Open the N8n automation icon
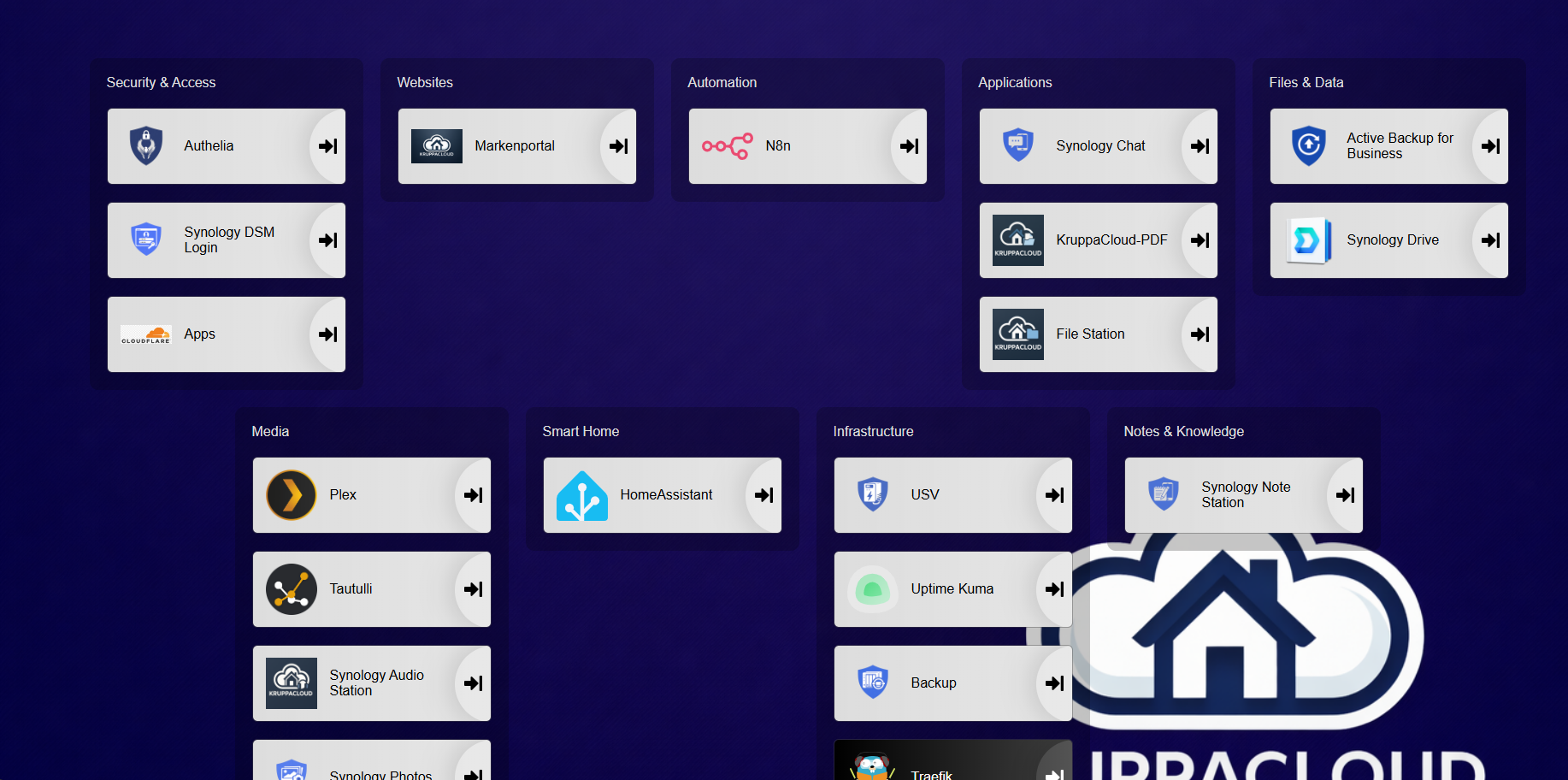Image resolution: width=1568 pixels, height=780 pixels. coord(726,145)
